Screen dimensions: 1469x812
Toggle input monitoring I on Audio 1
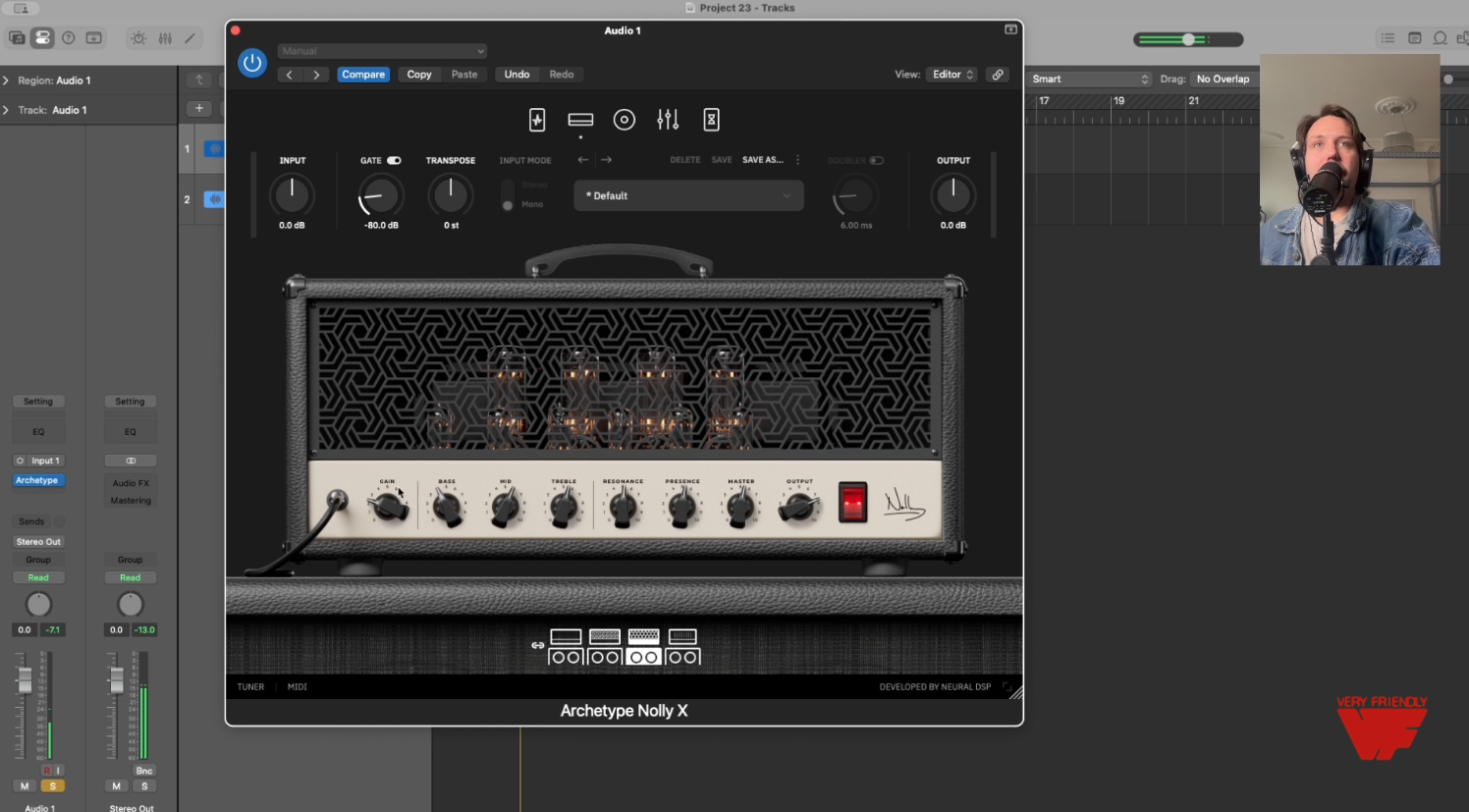coord(58,771)
